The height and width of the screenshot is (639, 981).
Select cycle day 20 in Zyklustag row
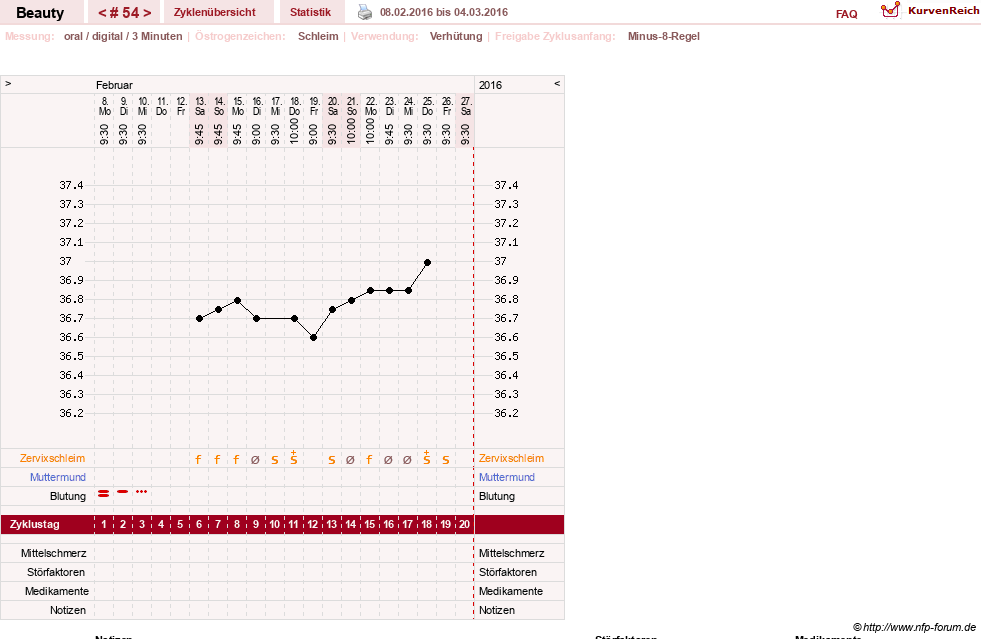[x=464, y=524]
